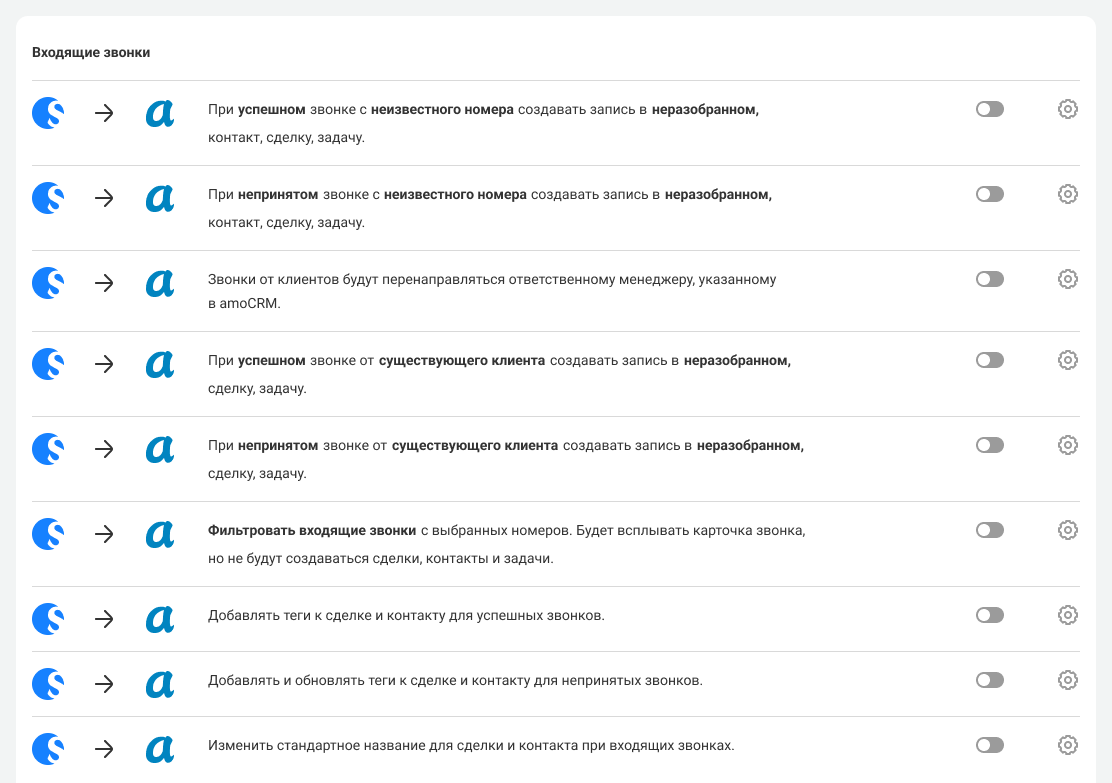Click amoCRM 'a' logo in the manager forwarding row
Screen dimensions: 1112x783
(160, 283)
